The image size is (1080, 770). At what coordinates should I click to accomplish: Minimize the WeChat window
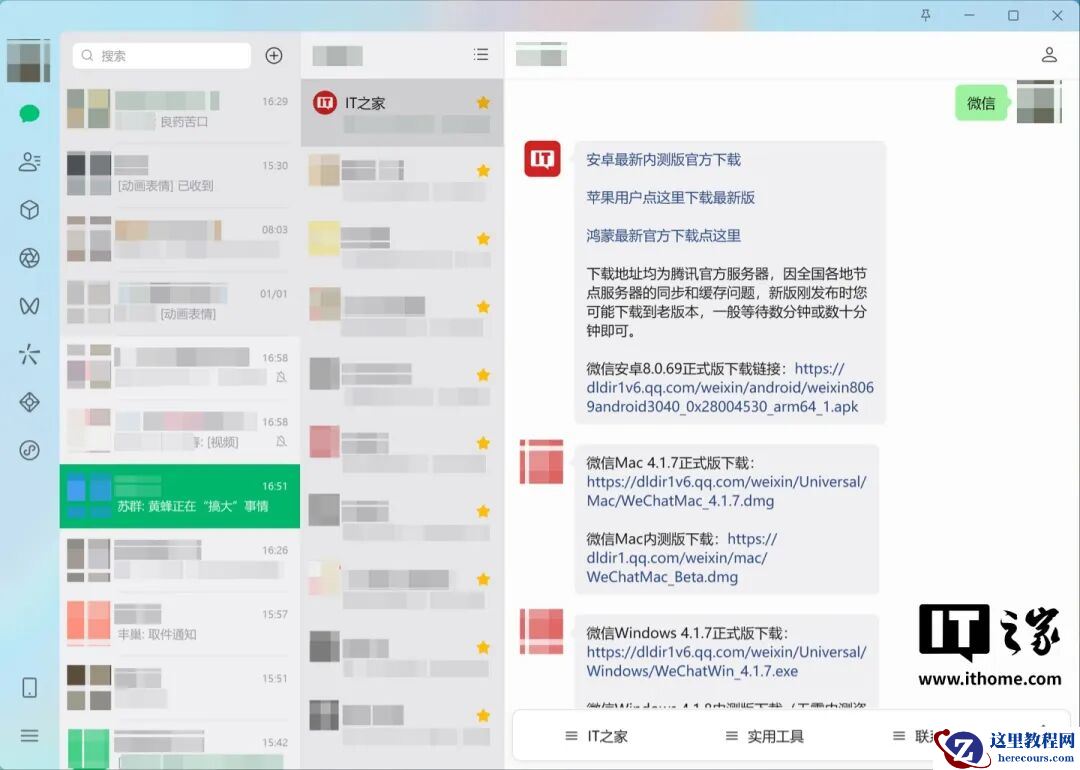click(969, 15)
